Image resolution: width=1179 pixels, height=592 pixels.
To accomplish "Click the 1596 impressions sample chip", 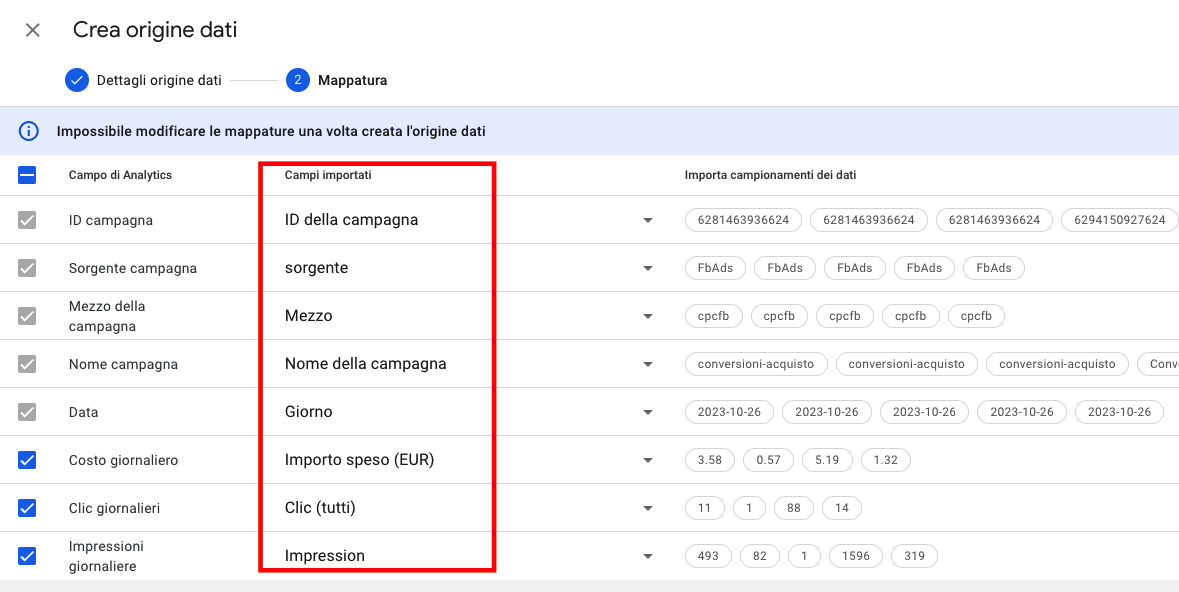I will pos(855,557).
